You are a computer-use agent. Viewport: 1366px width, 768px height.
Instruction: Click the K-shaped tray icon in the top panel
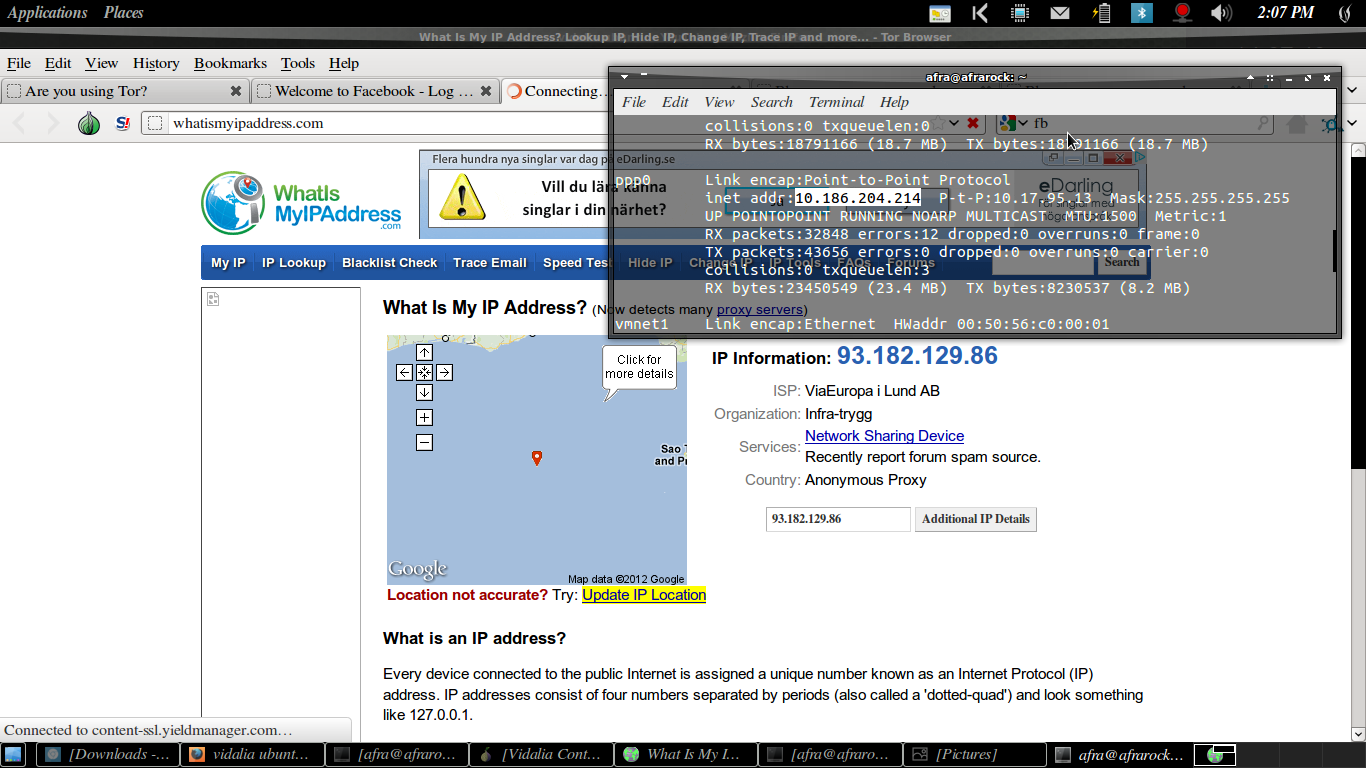(x=980, y=13)
